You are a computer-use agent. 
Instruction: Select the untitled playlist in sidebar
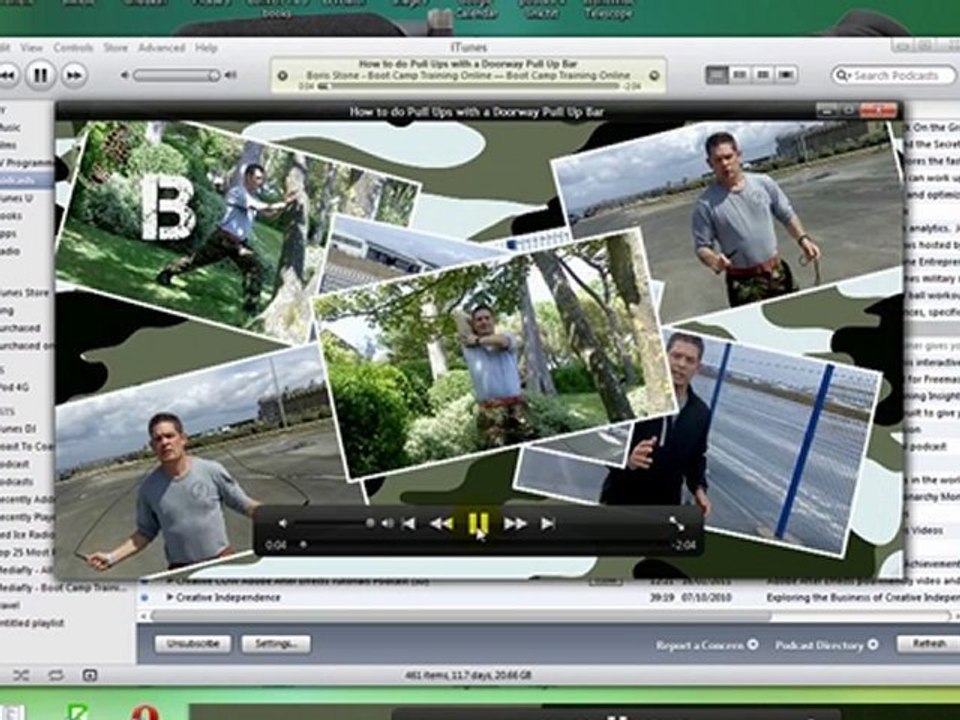(x=32, y=623)
